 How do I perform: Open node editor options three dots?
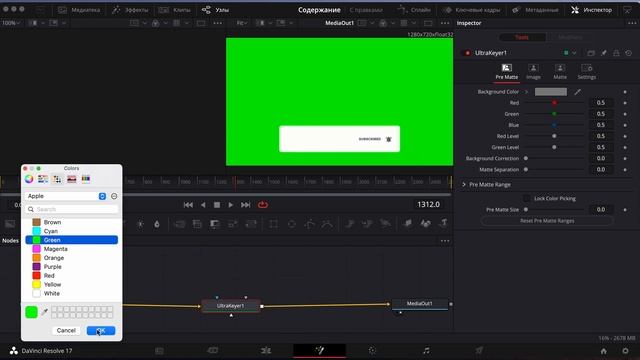(445, 241)
